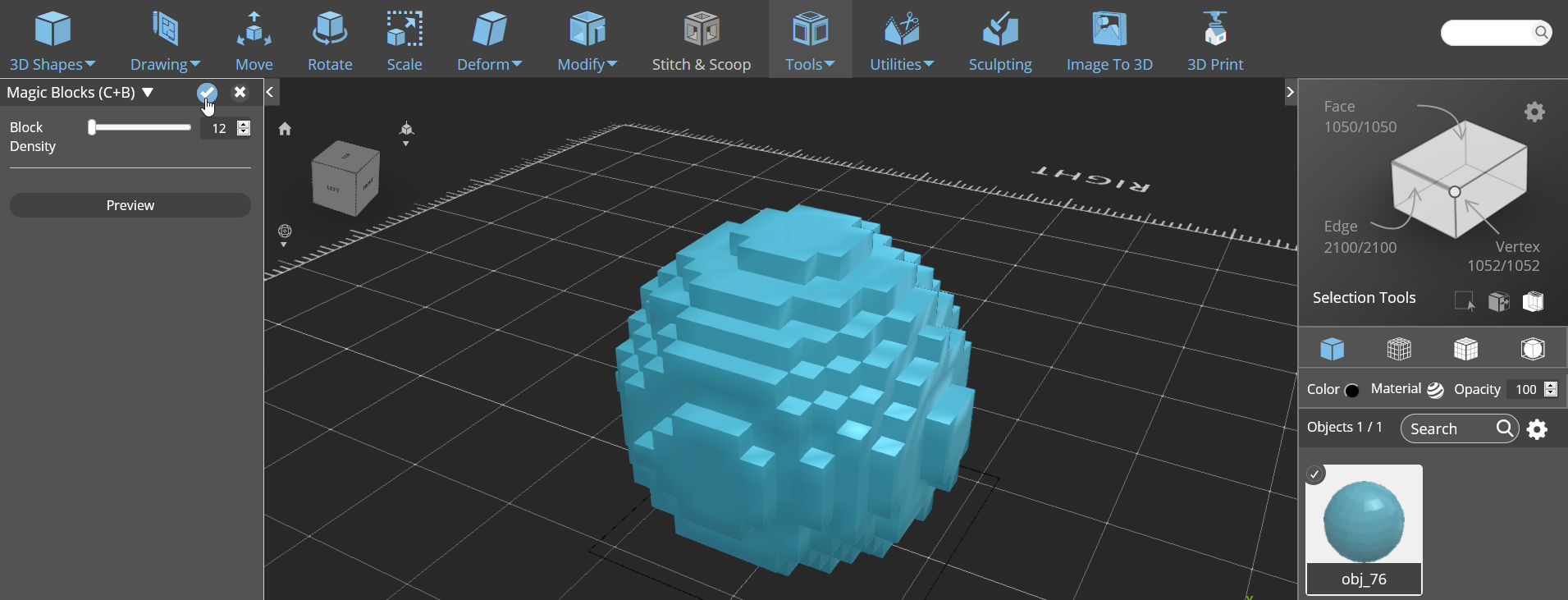Open the Tools menu
Screen dimensions: 1568x600
point(810,40)
